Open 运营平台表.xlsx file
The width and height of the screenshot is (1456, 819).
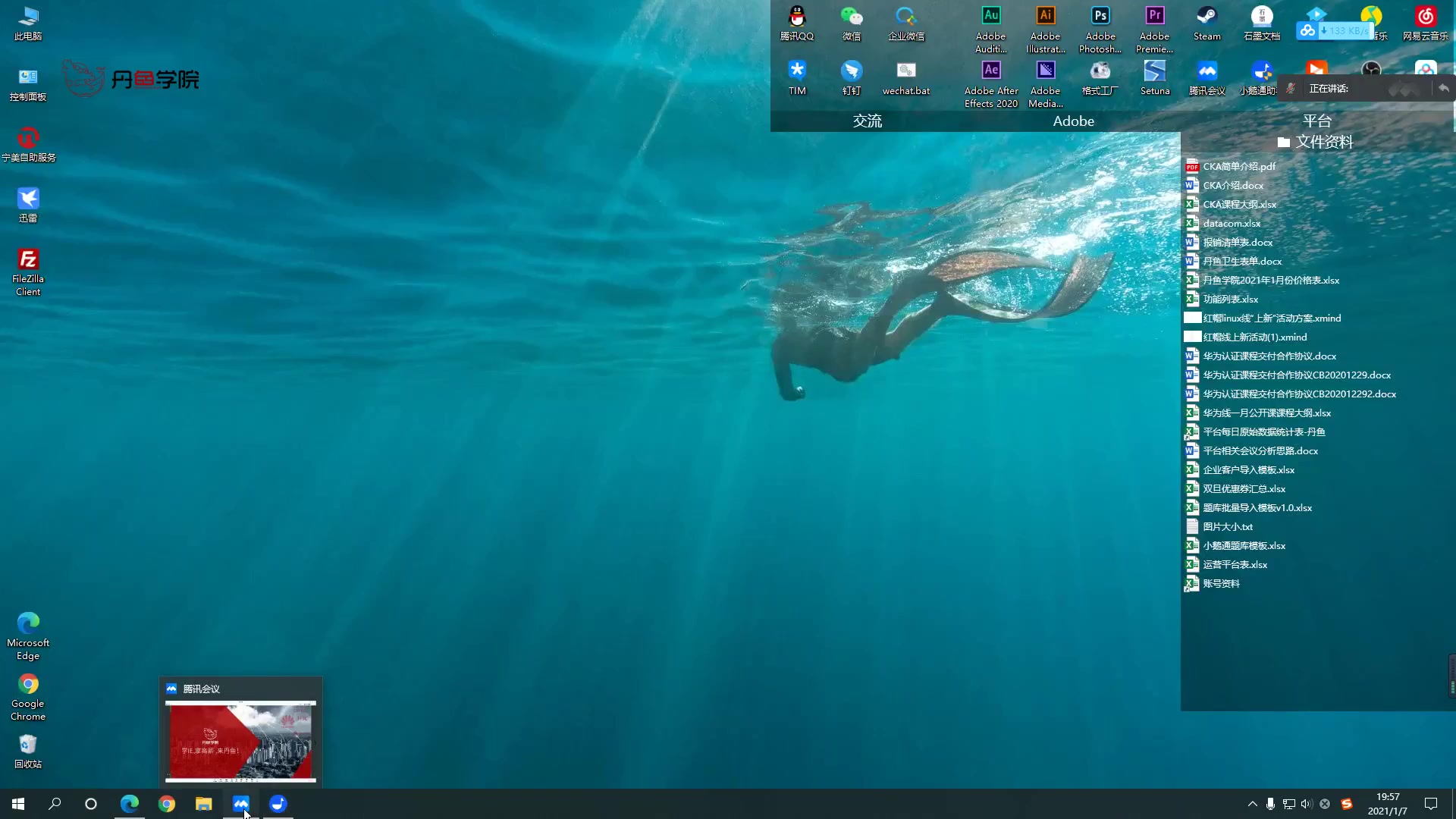tap(1225, 564)
